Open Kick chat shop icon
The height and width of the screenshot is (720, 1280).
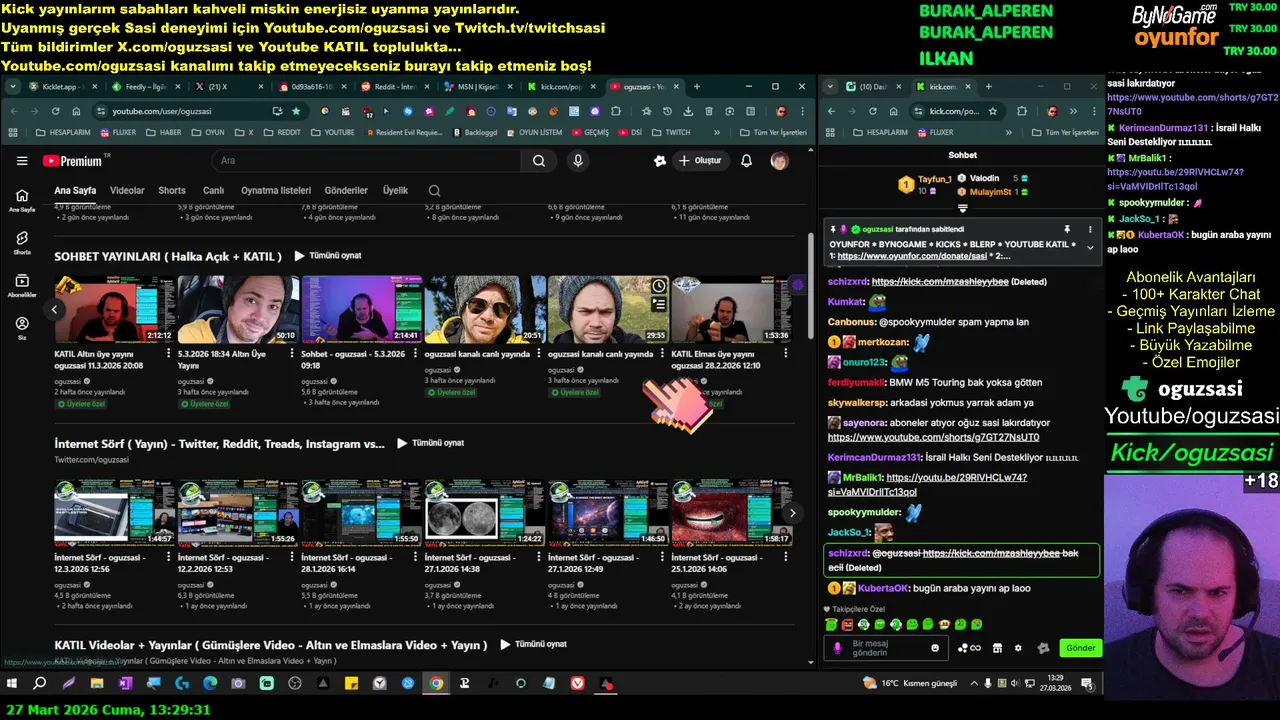[x=997, y=648]
